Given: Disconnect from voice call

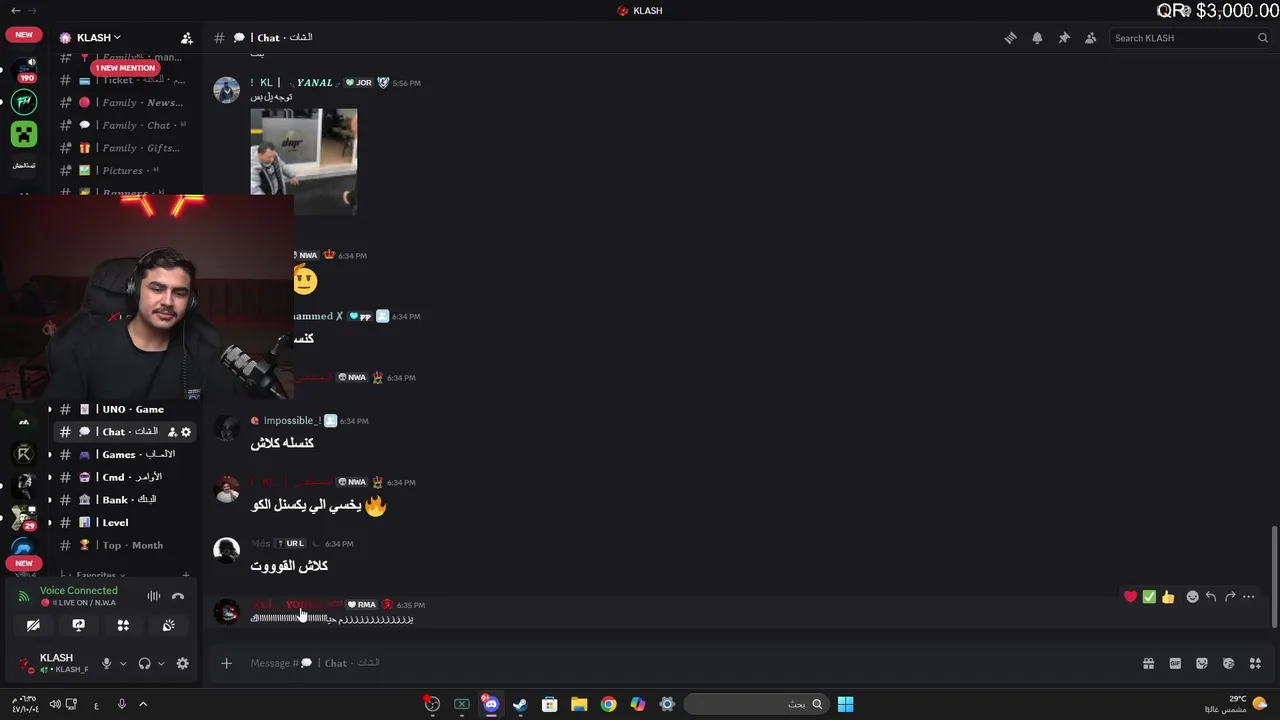Looking at the screenshot, I should 178,596.
